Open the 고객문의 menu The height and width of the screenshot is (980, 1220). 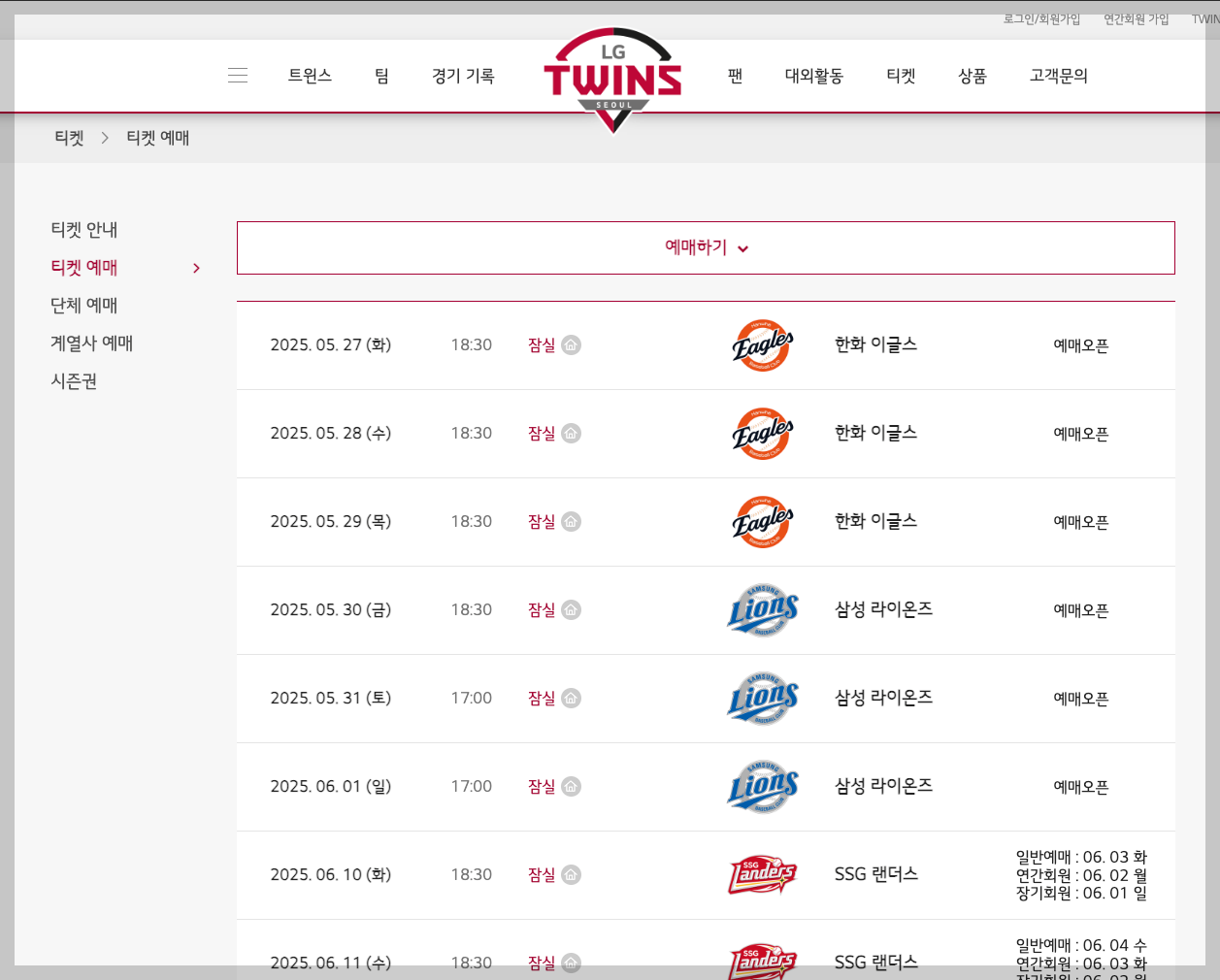point(1059,76)
